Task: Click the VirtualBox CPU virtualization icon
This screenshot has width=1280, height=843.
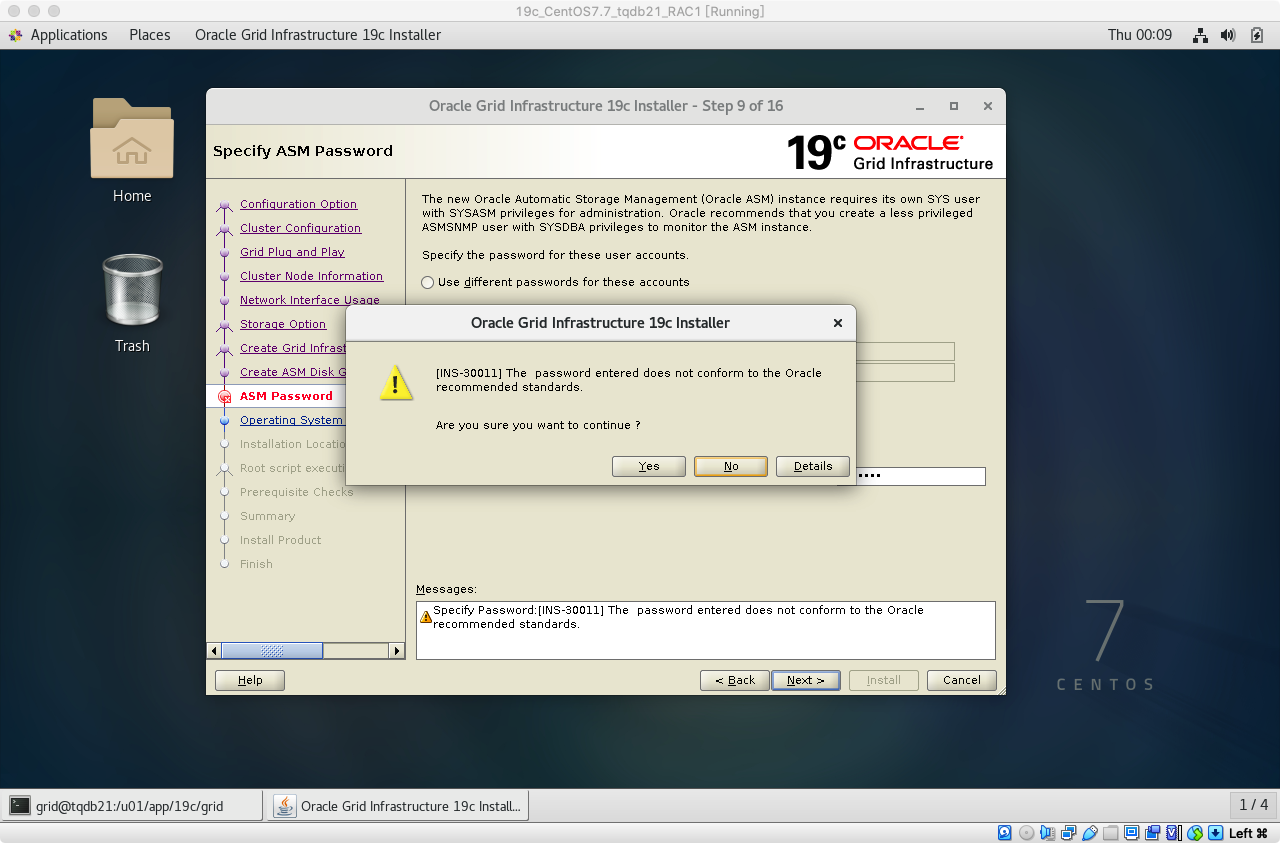Action: pos(1174,832)
